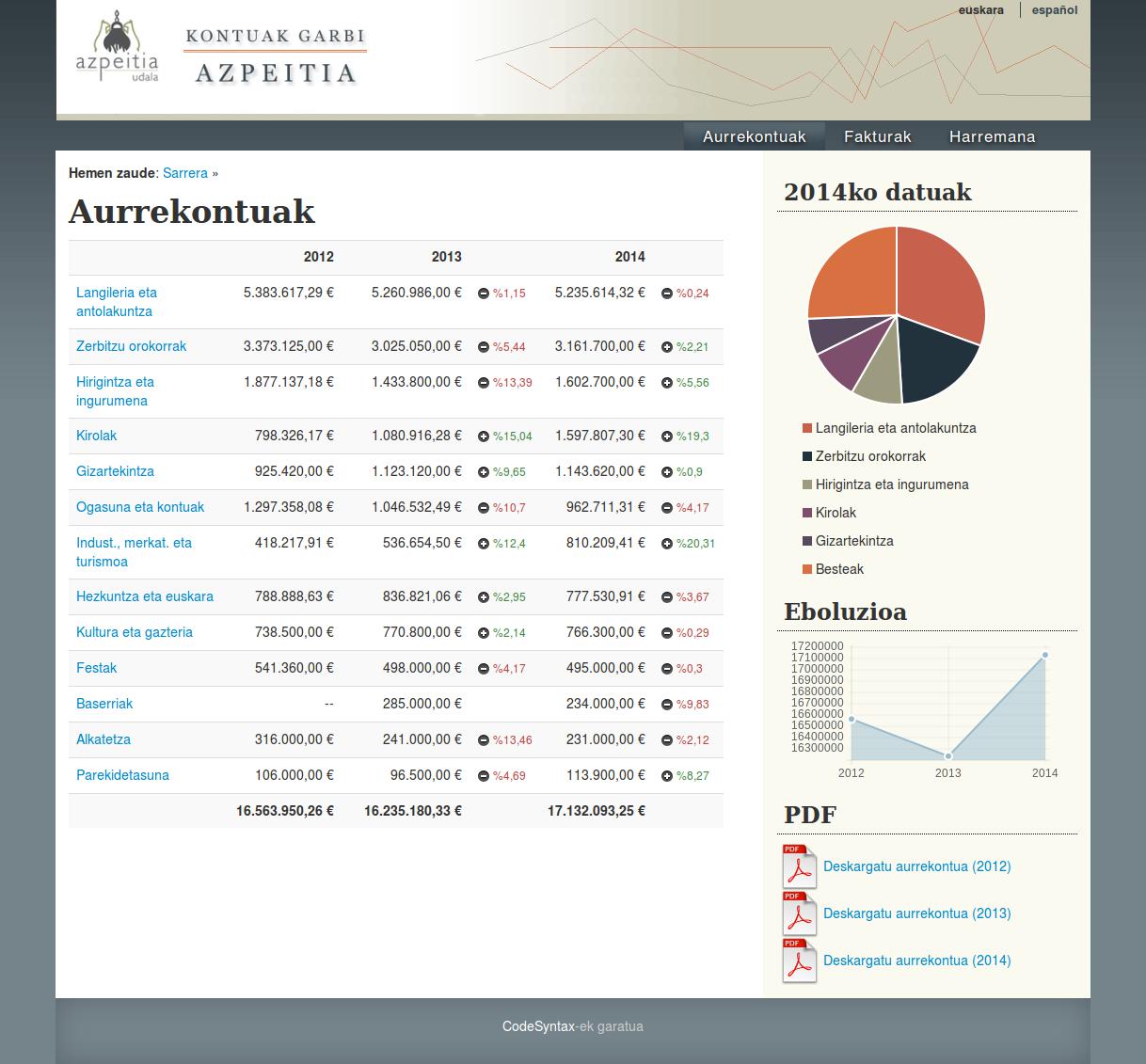Click plus icon in Zerbitzu orokorrak 2014 change
Viewport: 1146px width, 1064px height.
pyautogui.click(x=667, y=347)
